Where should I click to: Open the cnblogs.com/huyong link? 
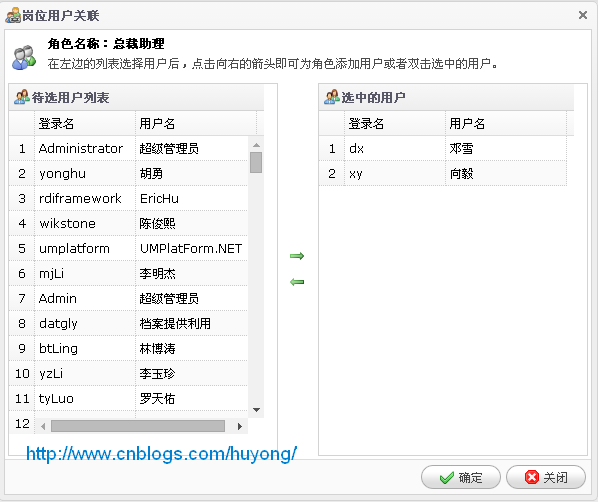(161, 454)
